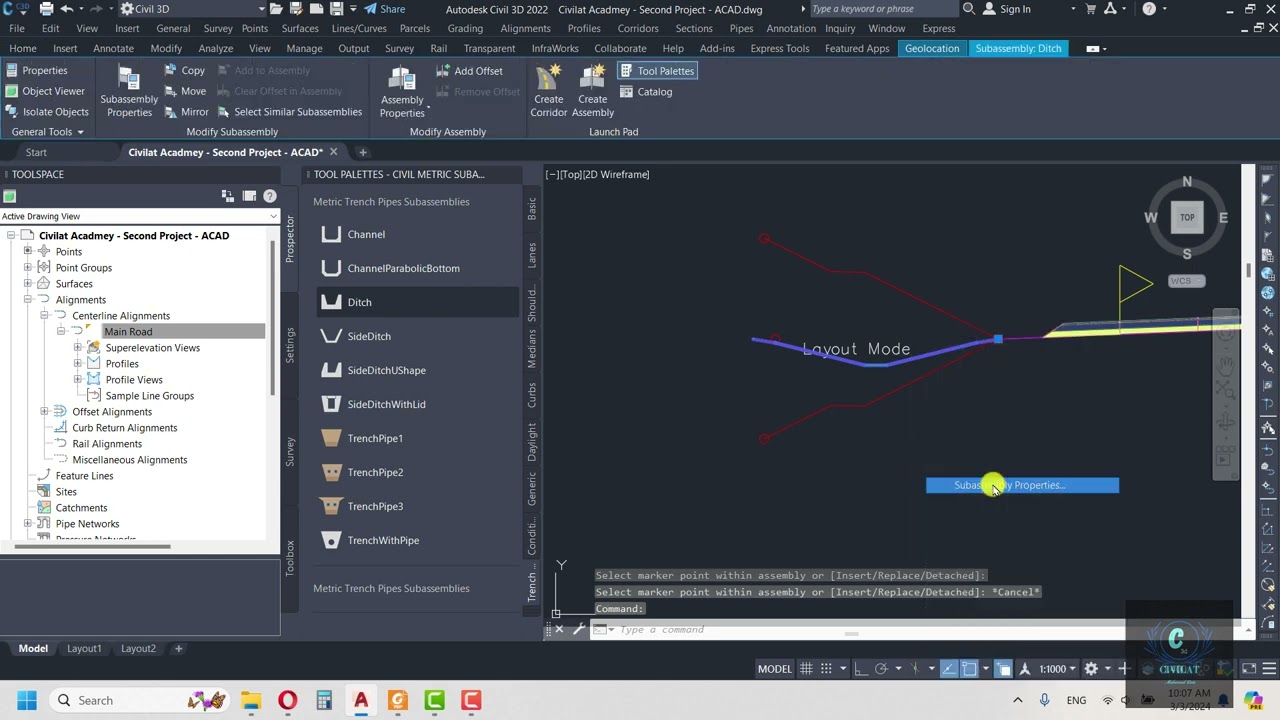Click the Add Offset tool
Screen dimensions: 1280x720
pos(469,71)
